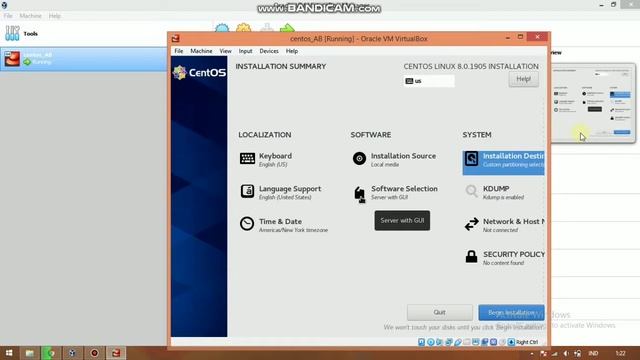Click VirtualBox icon in VM window title bar
This screenshot has height=360, width=640.
point(176,38)
